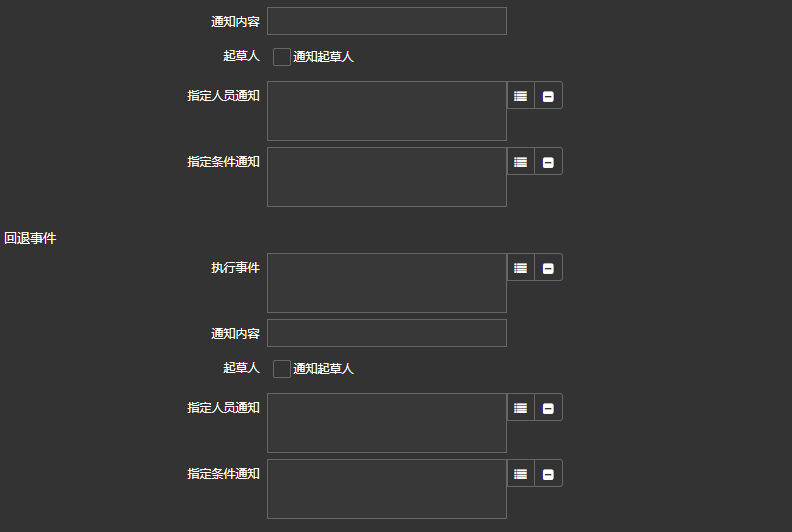
Task: Click minus icon for 指定条件通知 under 回退事件
Action: tap(548, 474)
